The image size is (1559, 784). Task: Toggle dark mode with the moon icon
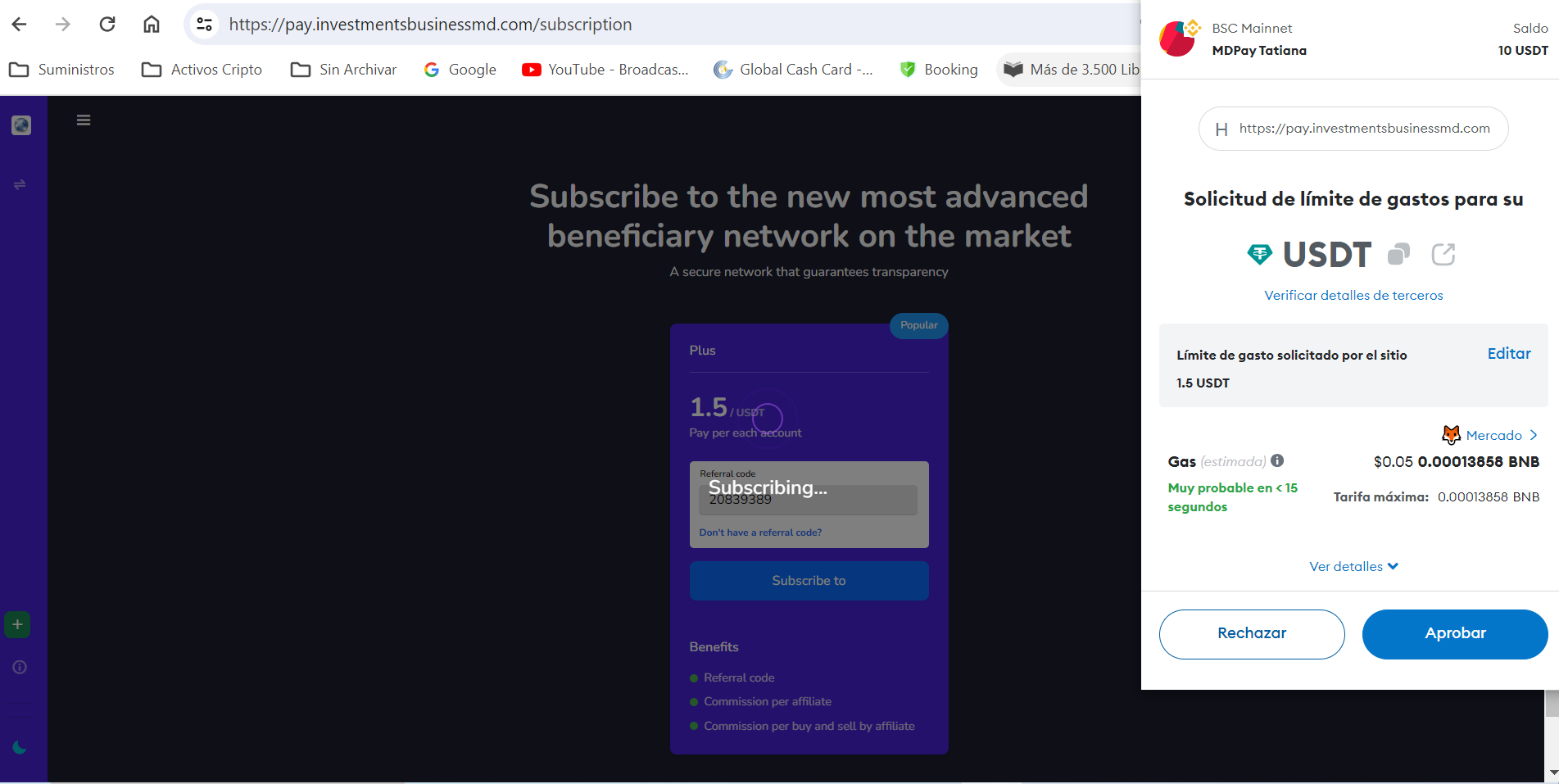point(20,747)
